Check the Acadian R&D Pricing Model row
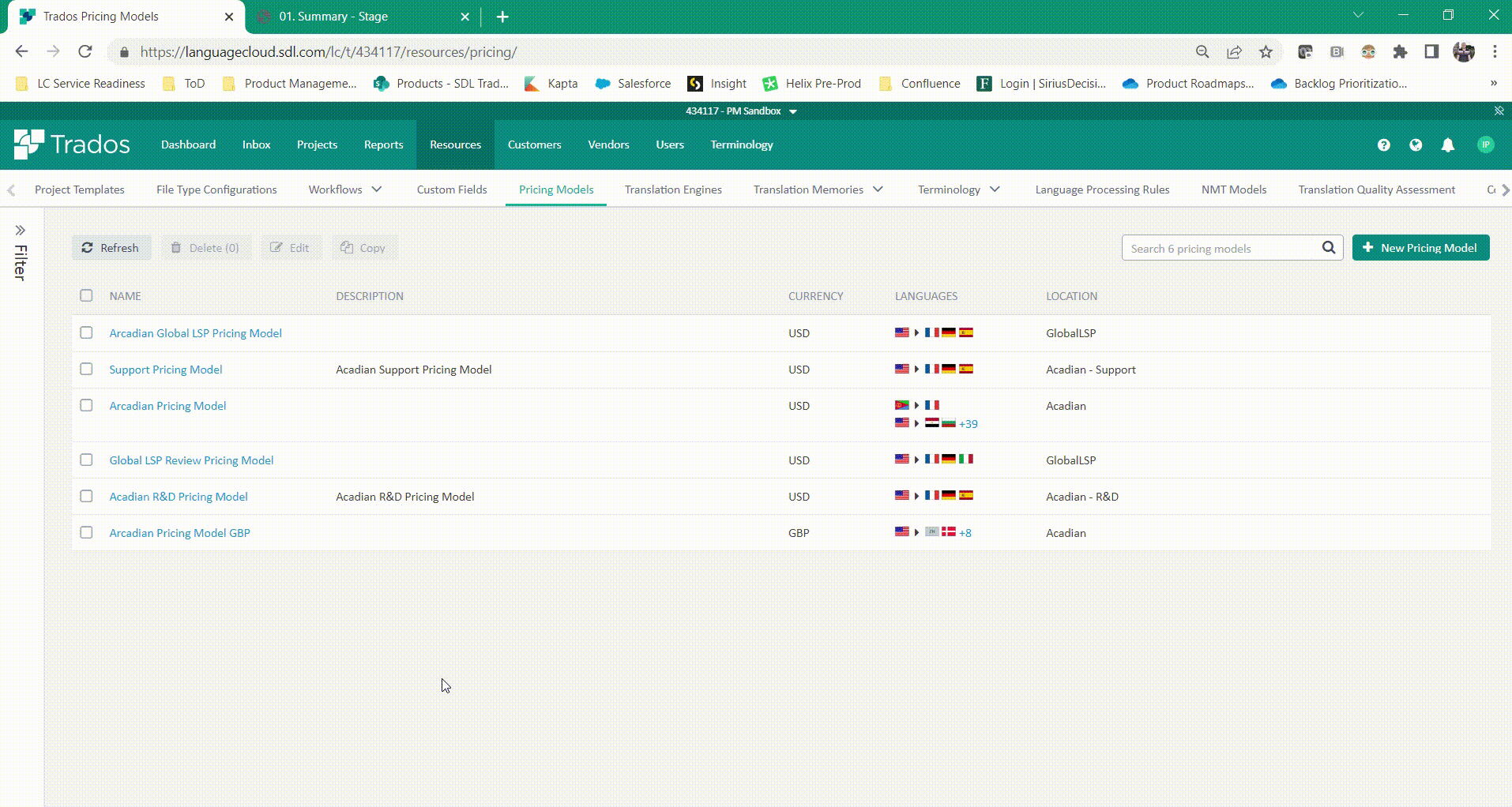 tap(86, 497)
